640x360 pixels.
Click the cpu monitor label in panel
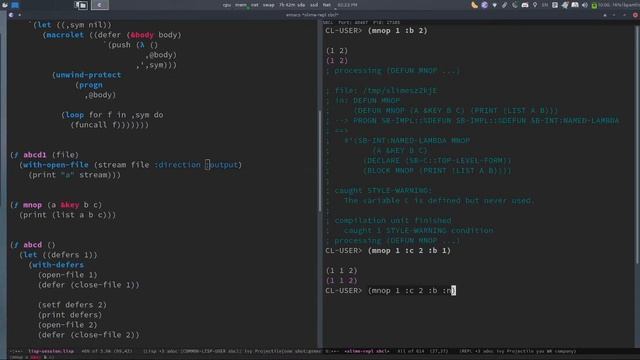tap(227, 5)
